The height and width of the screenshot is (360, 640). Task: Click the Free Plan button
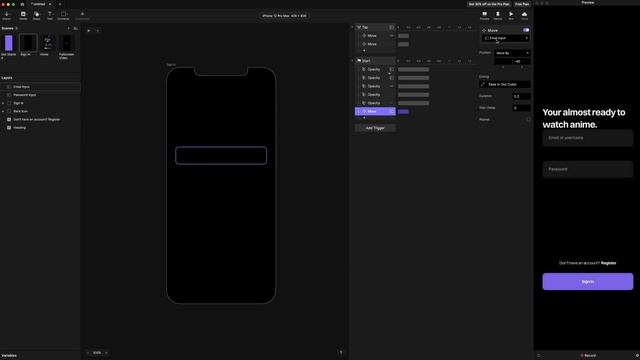[522, 4]
